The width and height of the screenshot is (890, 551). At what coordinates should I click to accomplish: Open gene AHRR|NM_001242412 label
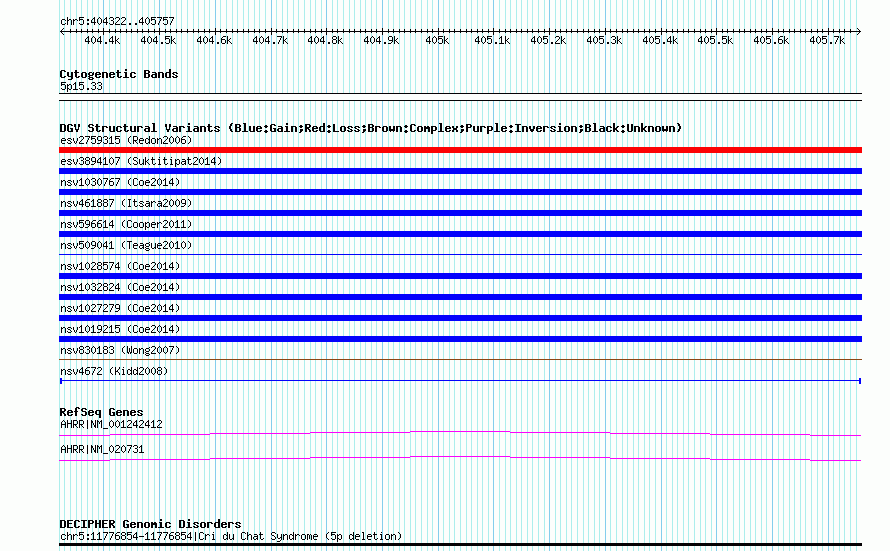(x=111, y=424)
